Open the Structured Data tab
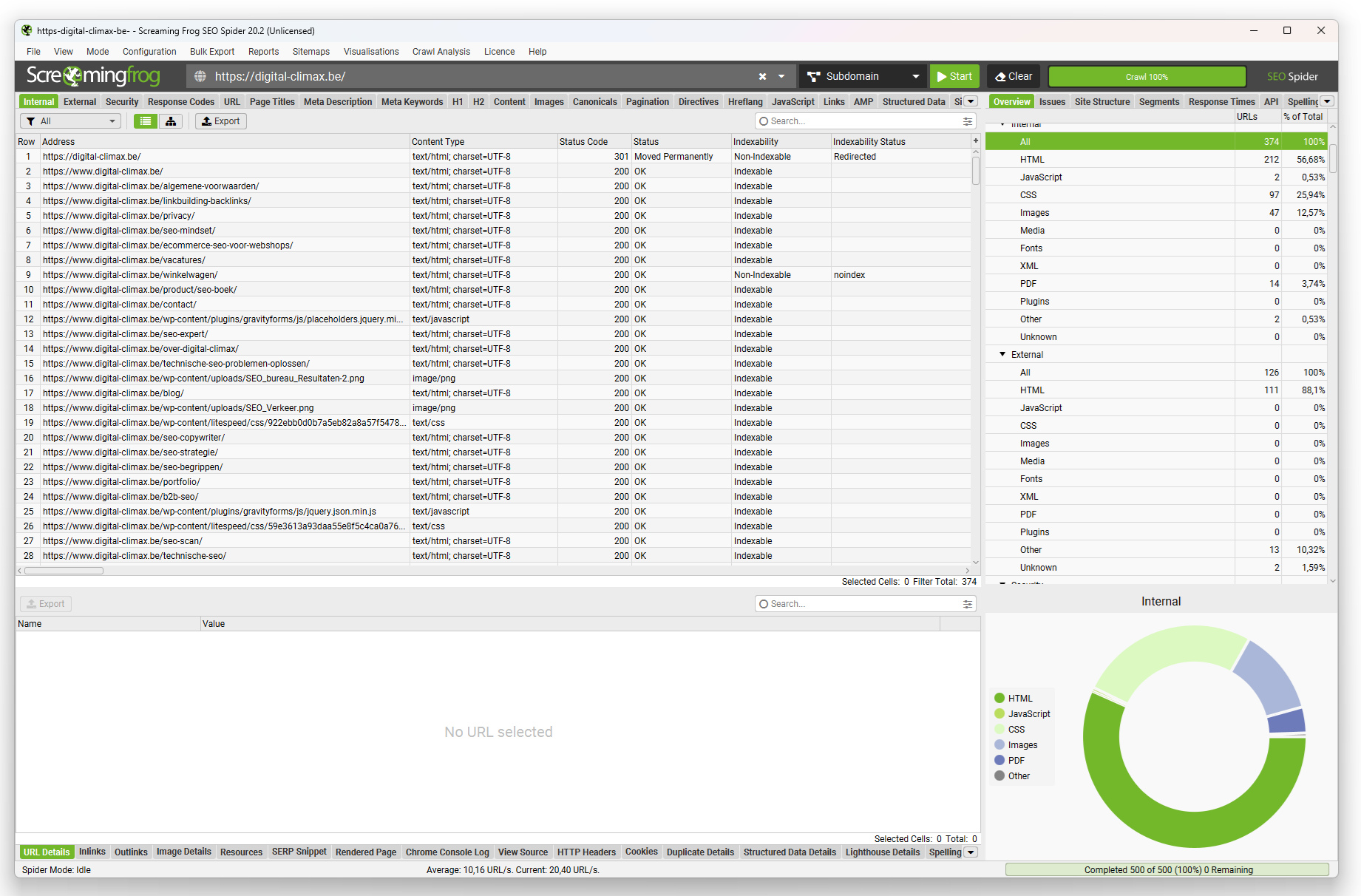 [x=914, y=102]
